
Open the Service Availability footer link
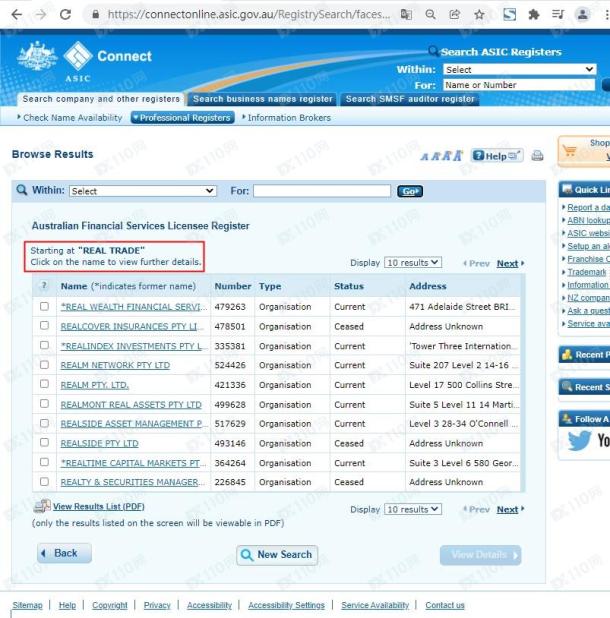(375, 605)
